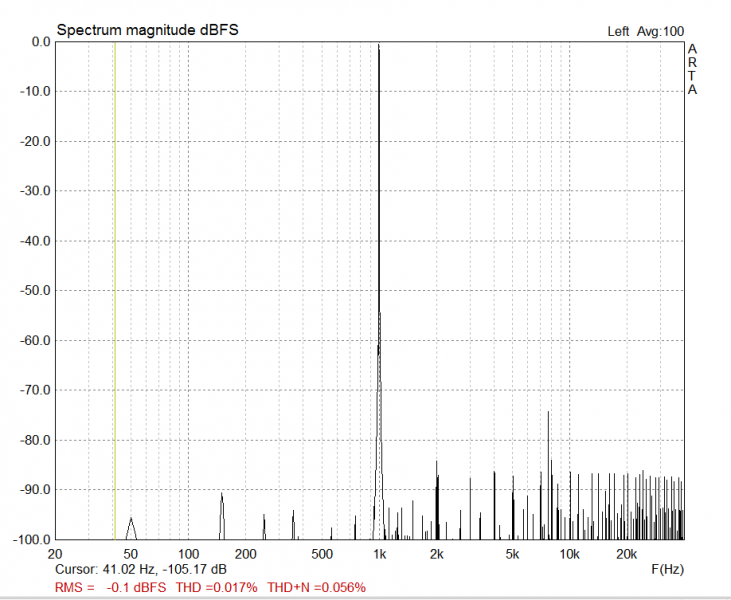Click the 2 kHz second harmonic peak
This screenshot has width=731, height=600.
point(437,500)
